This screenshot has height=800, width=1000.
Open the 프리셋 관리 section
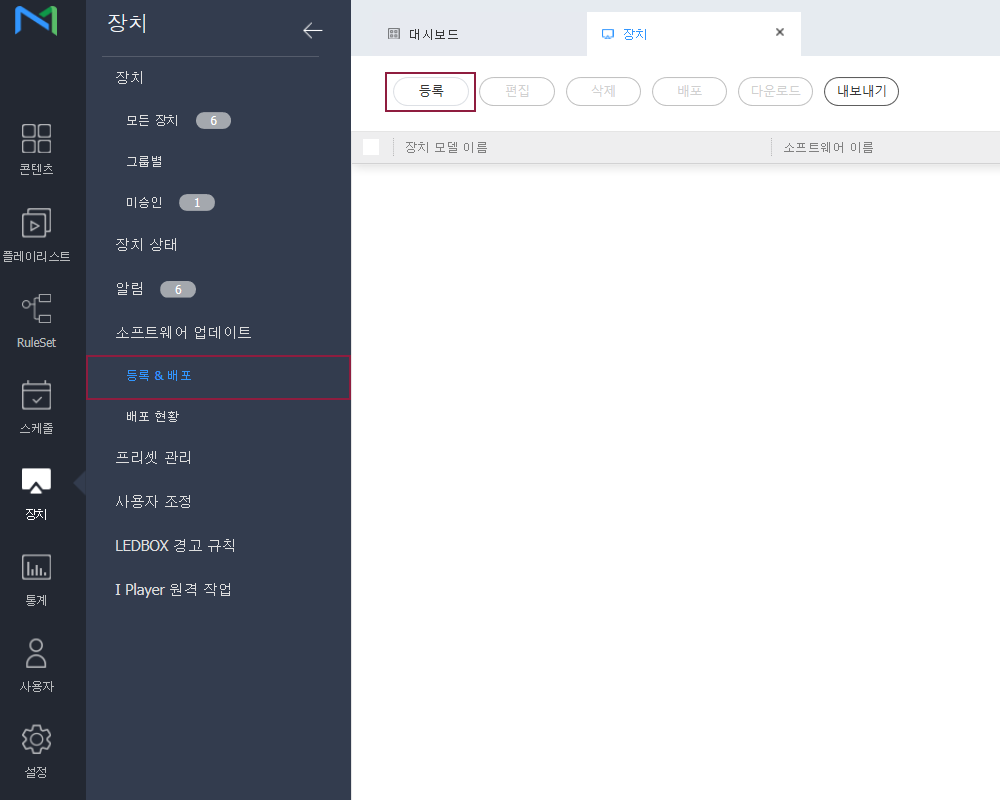point(153,457)
